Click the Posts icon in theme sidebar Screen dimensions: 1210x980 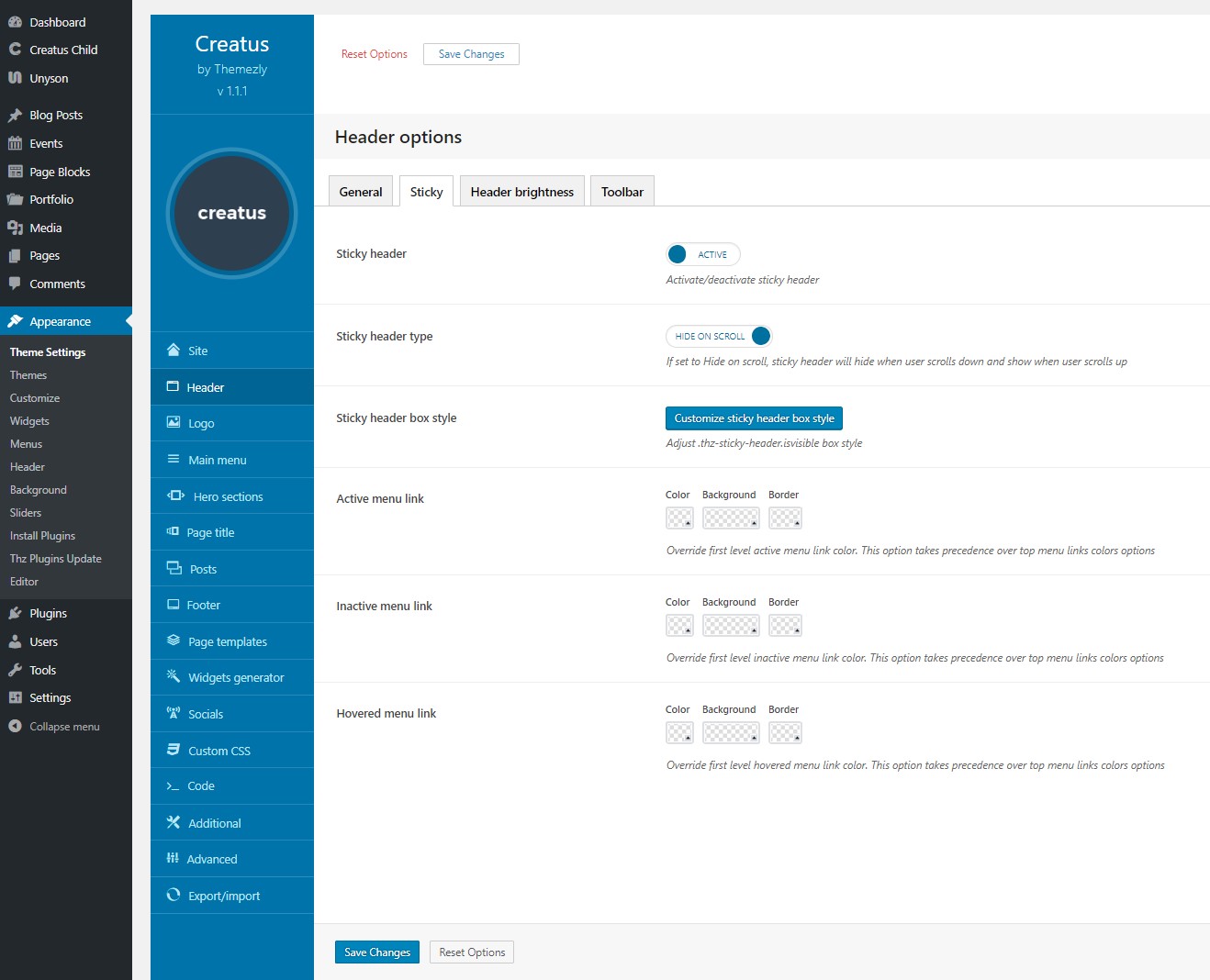tap(174, 568)
